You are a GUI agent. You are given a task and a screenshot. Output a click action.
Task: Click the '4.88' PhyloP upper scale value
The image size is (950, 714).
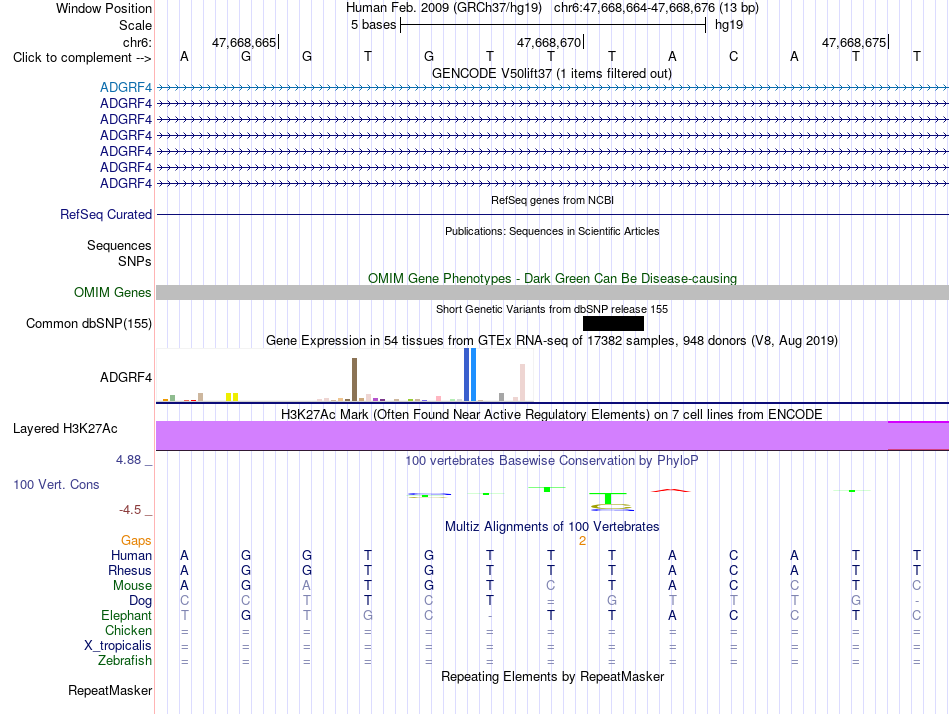click(x=128, y=460)
